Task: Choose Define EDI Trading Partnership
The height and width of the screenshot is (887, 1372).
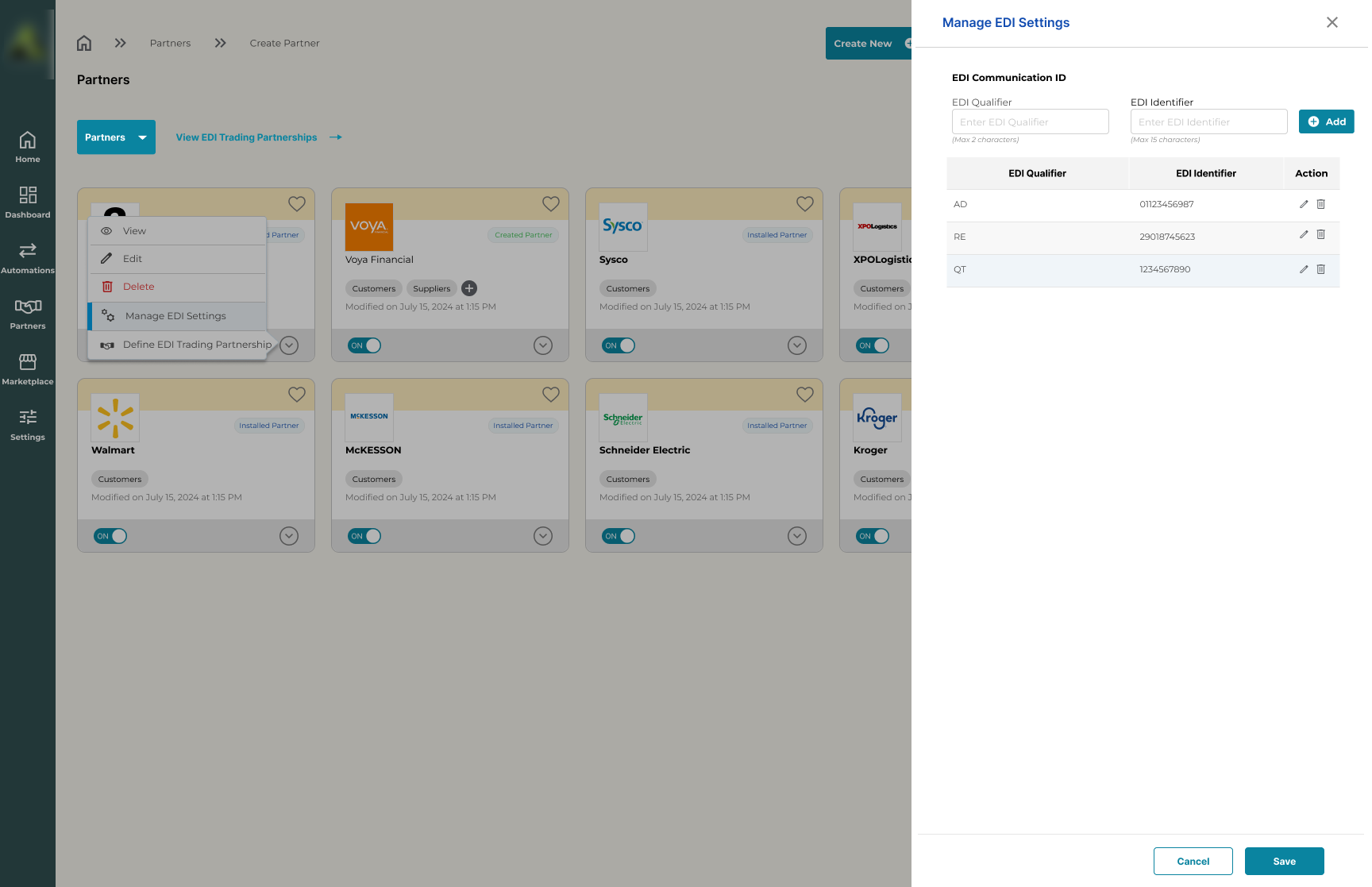Action: [196, 345]
